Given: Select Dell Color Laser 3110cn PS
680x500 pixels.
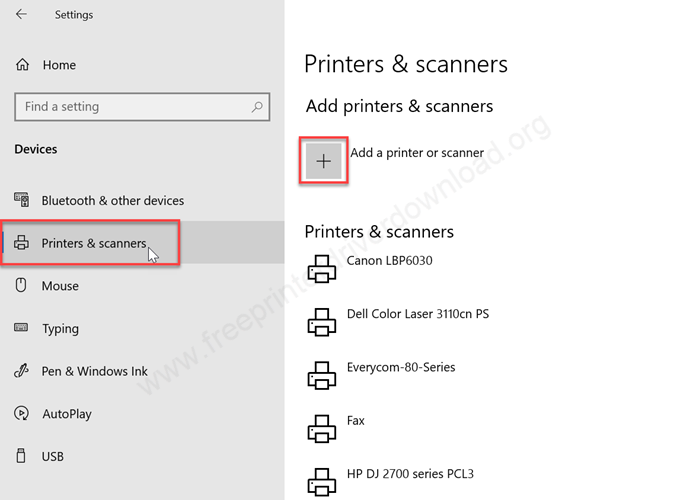Looking at the screenshot, I should click(418, 314).
